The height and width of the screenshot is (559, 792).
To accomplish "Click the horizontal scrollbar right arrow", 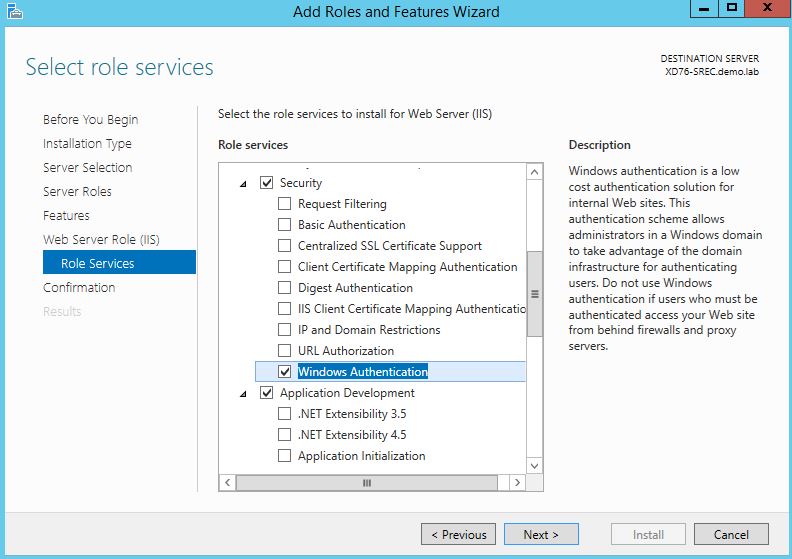I will 517,482.
